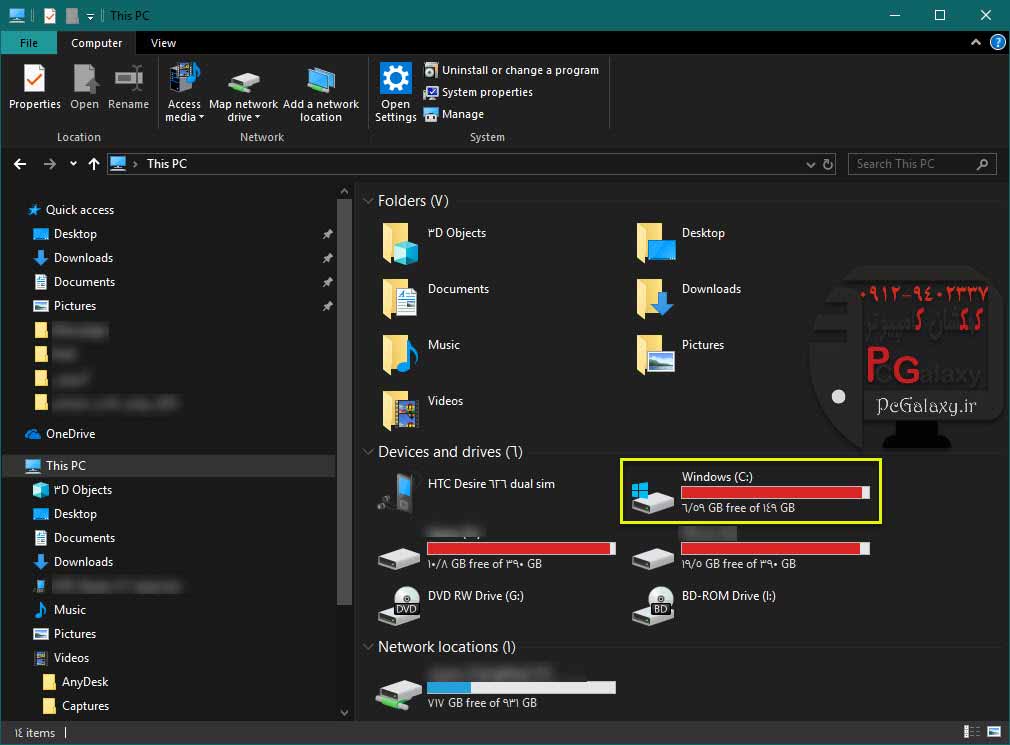Click Uninstall or change a program

point(519,70)
